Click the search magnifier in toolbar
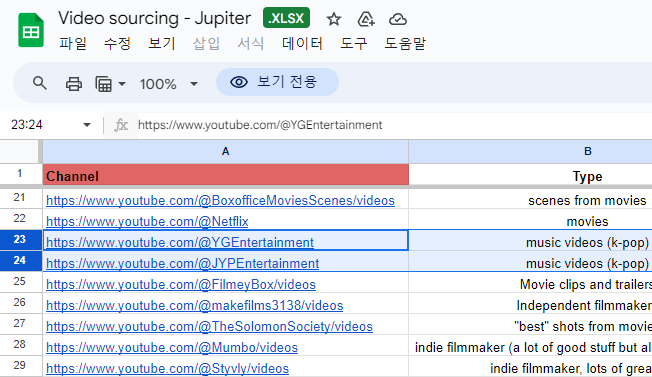Image resolution: width=652 pixels, height=377 pixels. (40, 83)
